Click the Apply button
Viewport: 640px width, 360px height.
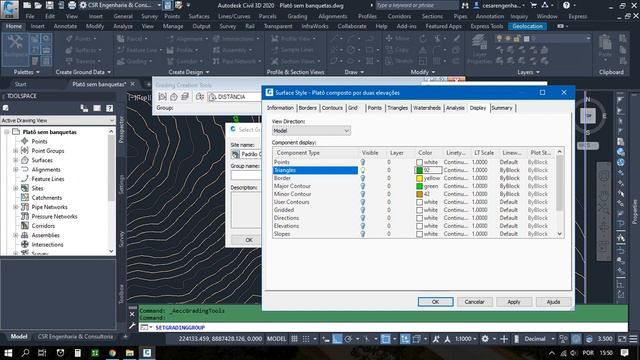(x=514, y=302)
